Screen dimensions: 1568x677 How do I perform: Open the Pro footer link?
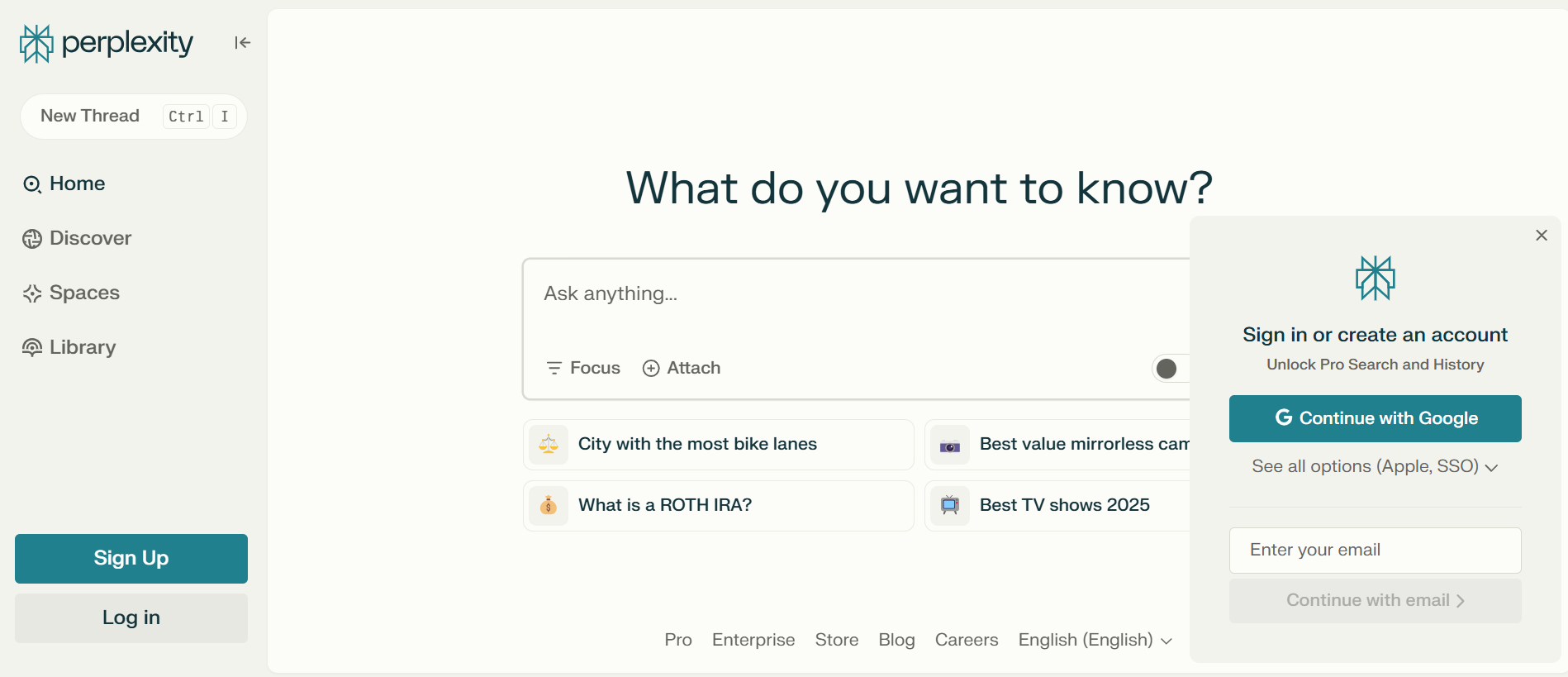(678, 640)
